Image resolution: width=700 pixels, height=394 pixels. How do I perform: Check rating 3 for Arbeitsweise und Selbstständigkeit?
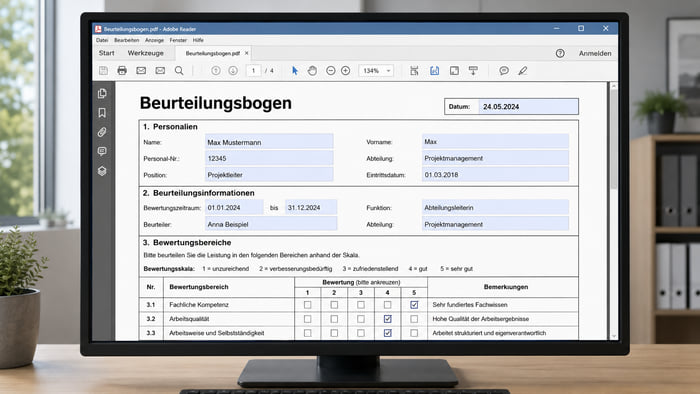click(361, 333)
